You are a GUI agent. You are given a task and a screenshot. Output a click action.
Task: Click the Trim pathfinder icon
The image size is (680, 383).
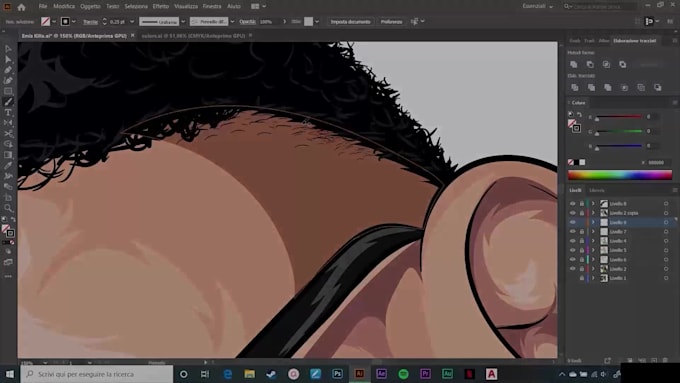coord(591,88)
